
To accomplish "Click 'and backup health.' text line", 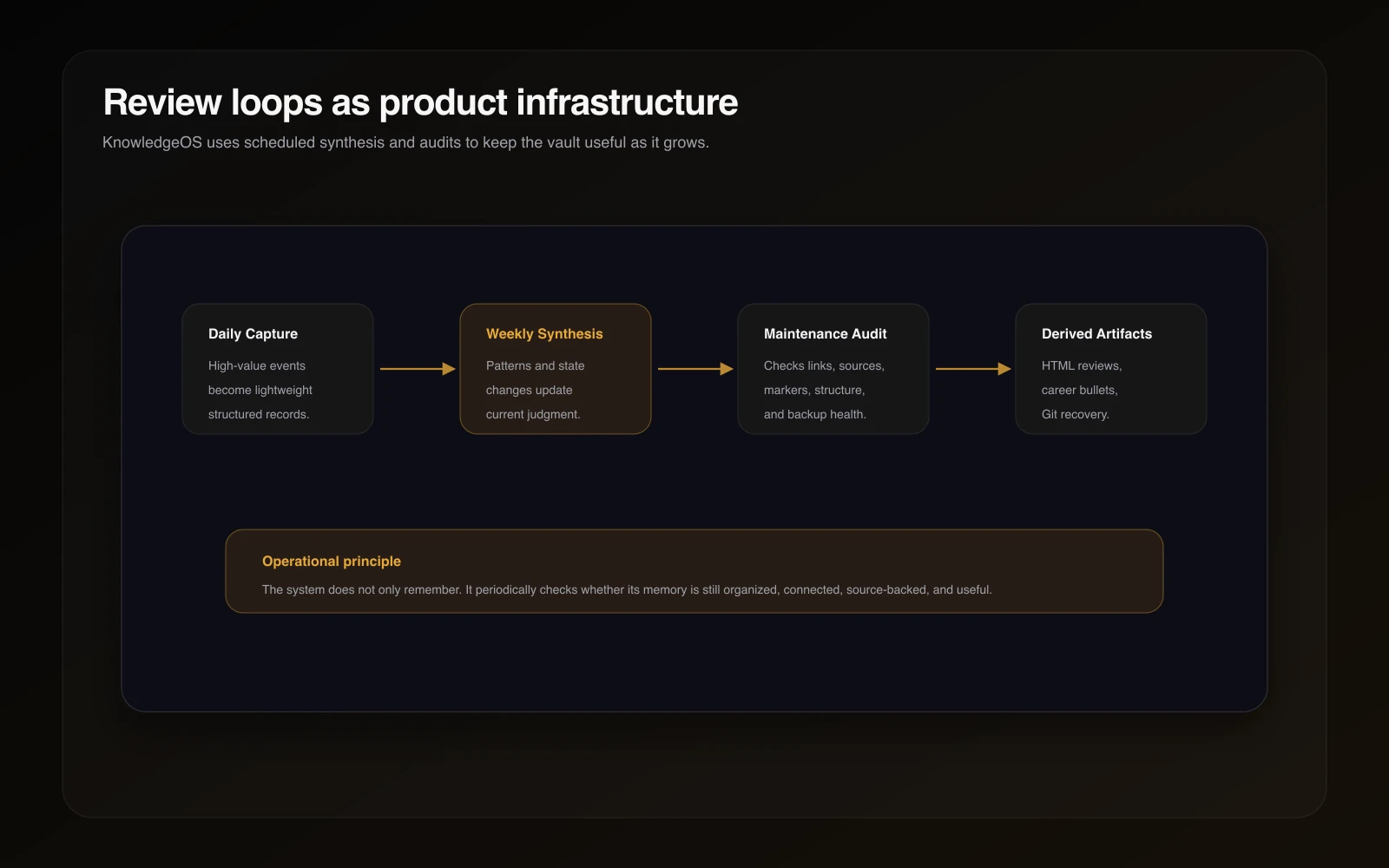I will 815,415.
